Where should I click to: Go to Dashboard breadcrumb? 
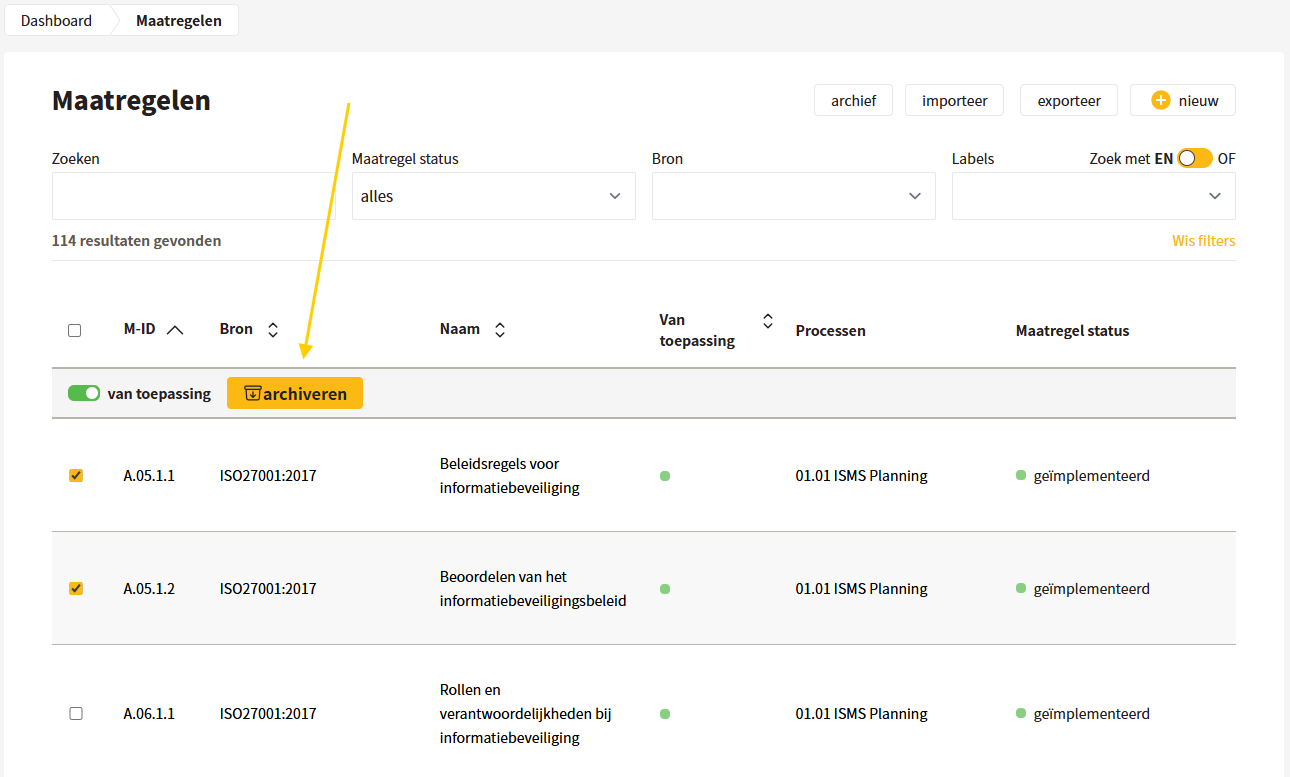(x=56, y=20)
